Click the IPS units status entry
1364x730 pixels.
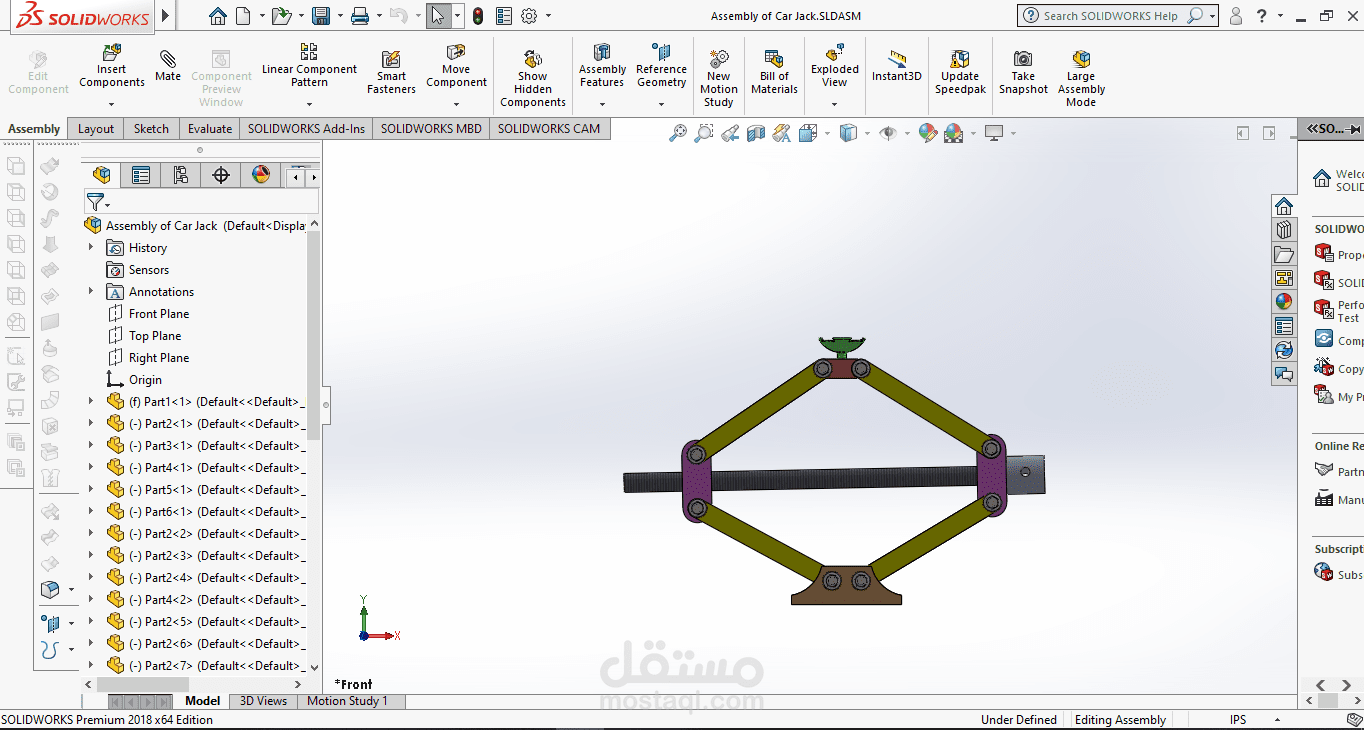pos(1238,719)
